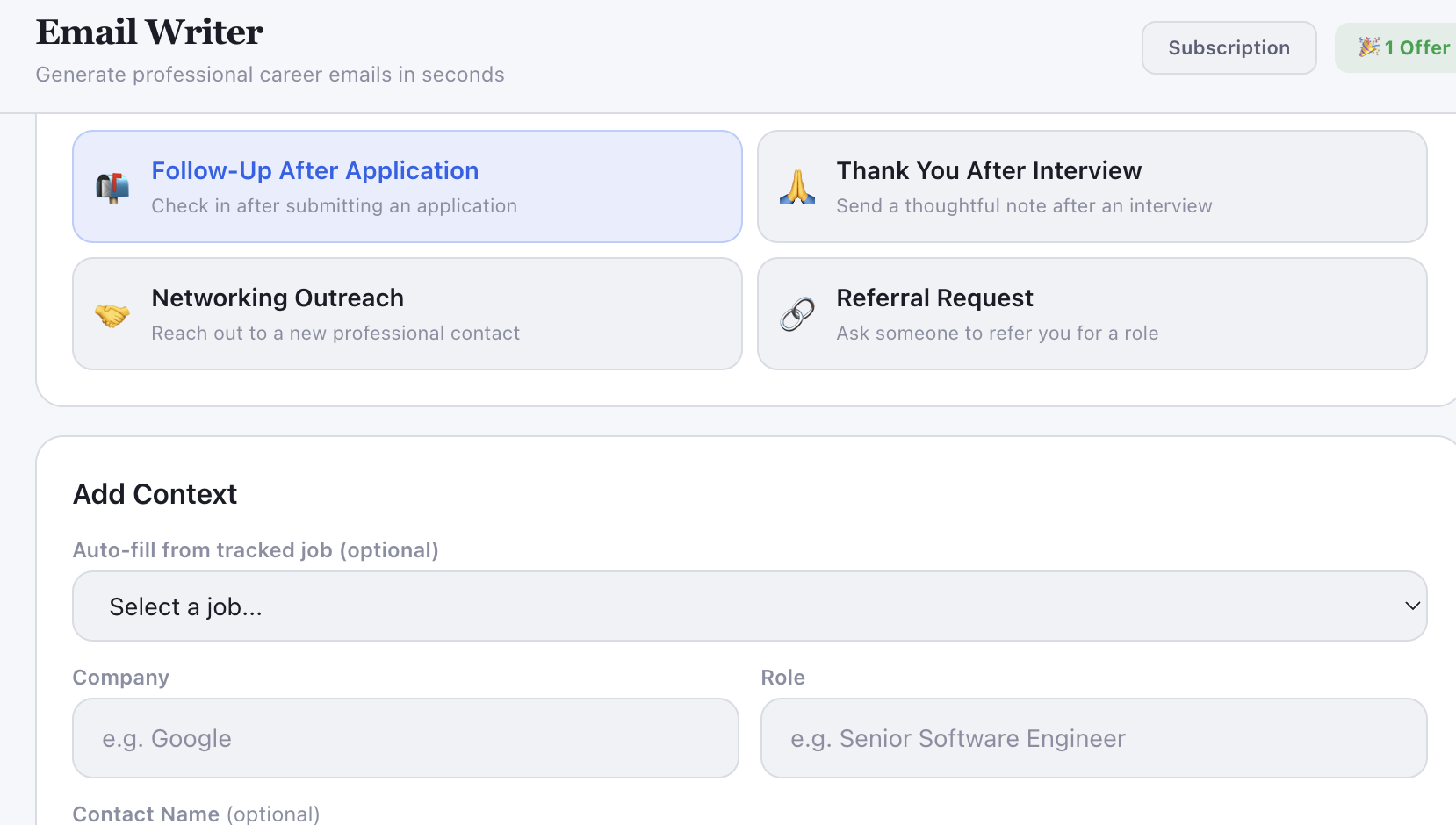Select the Networking Outreach email type
The image size is (1456, 825).
(407, 313)
